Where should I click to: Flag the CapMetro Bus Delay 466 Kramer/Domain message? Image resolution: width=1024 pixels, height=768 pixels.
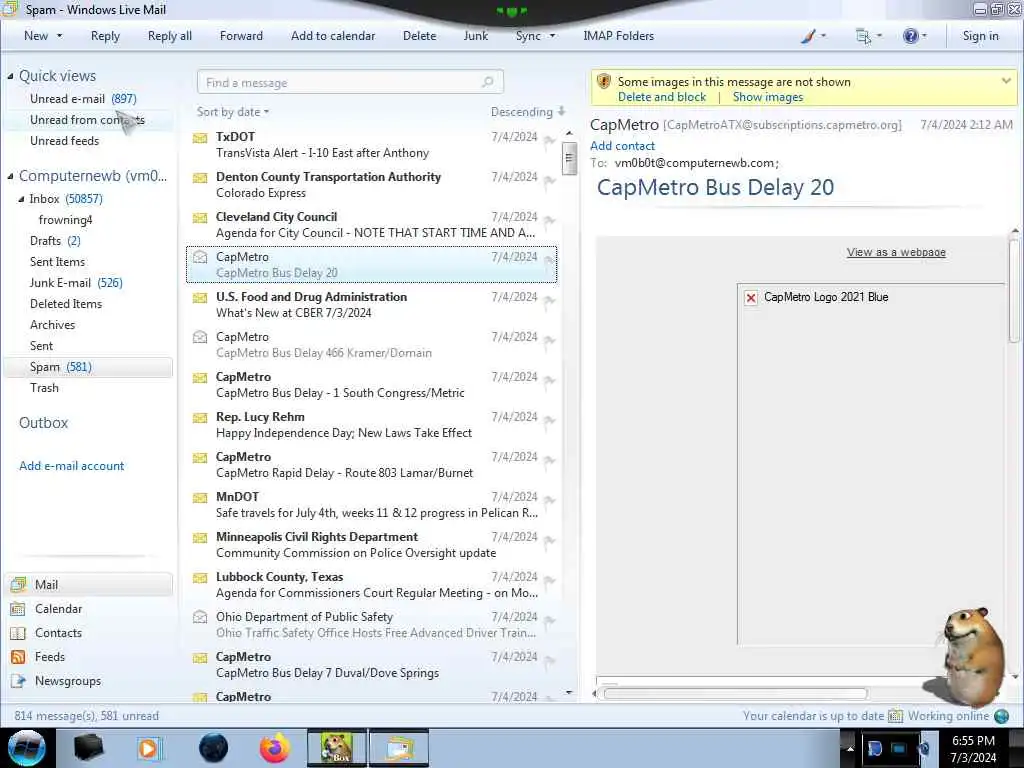549,341
